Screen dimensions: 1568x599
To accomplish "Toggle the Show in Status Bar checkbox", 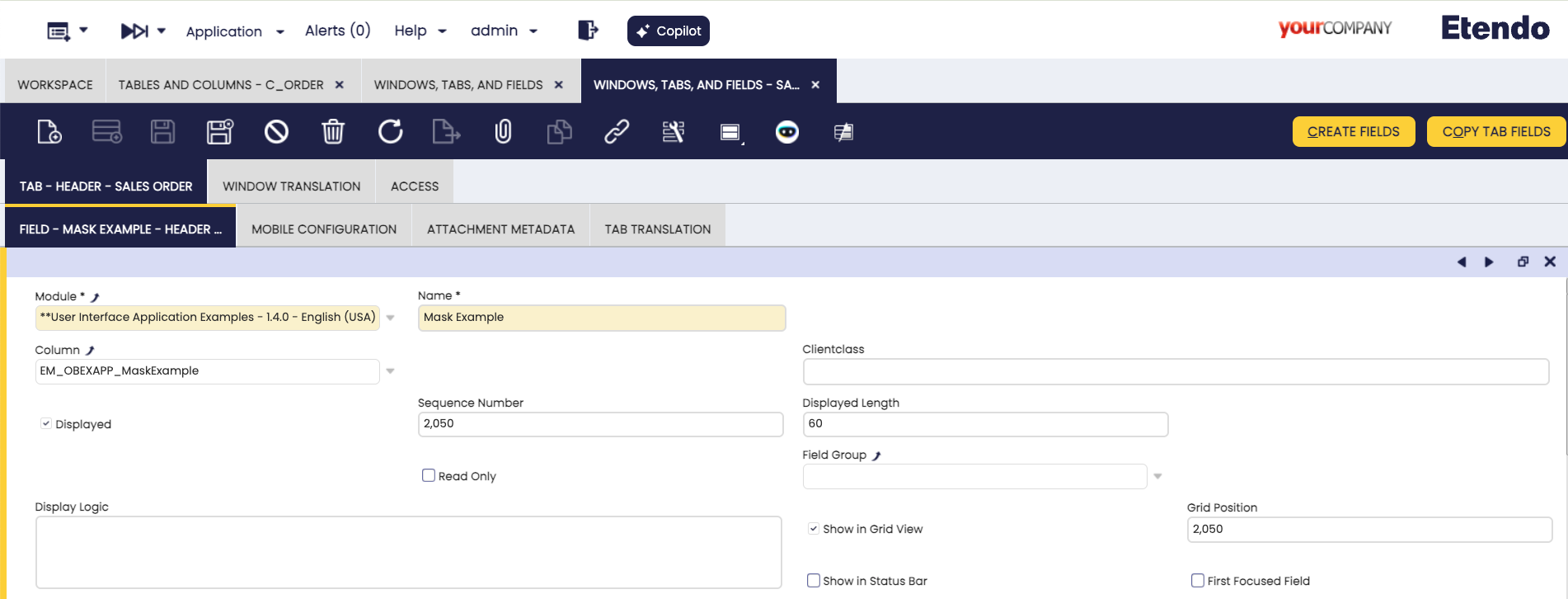I will [814, 580].
